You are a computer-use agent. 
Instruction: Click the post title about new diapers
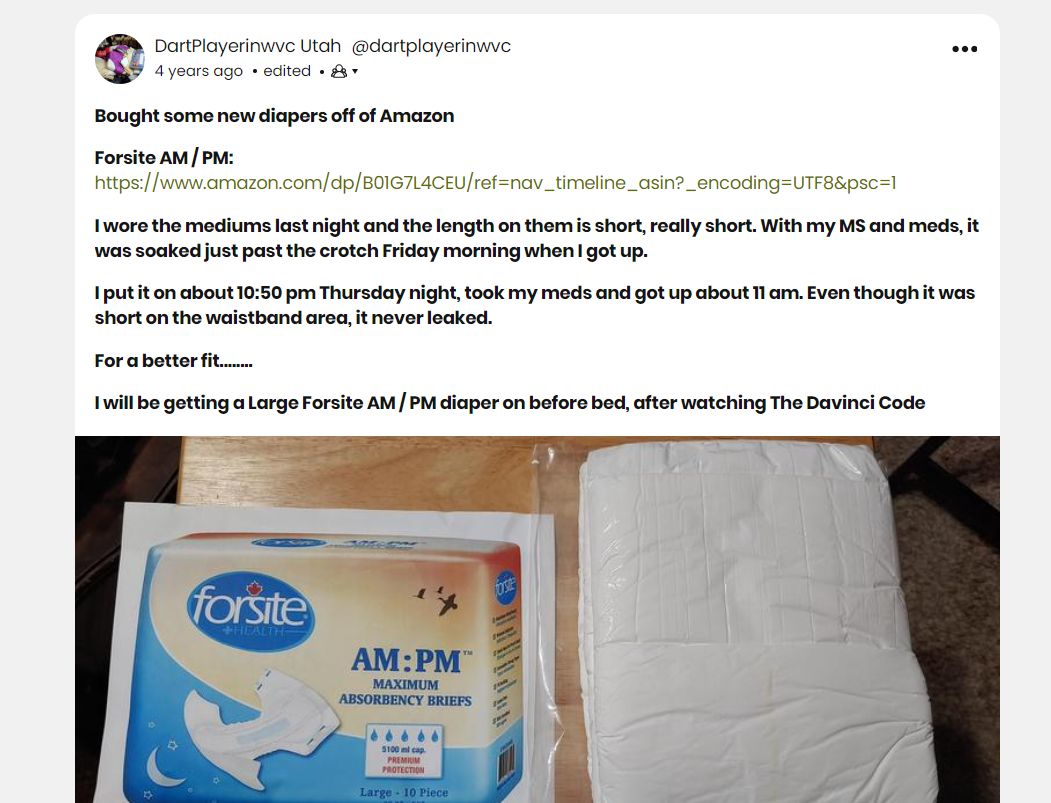pyautogui.click(x=274, y=116)
